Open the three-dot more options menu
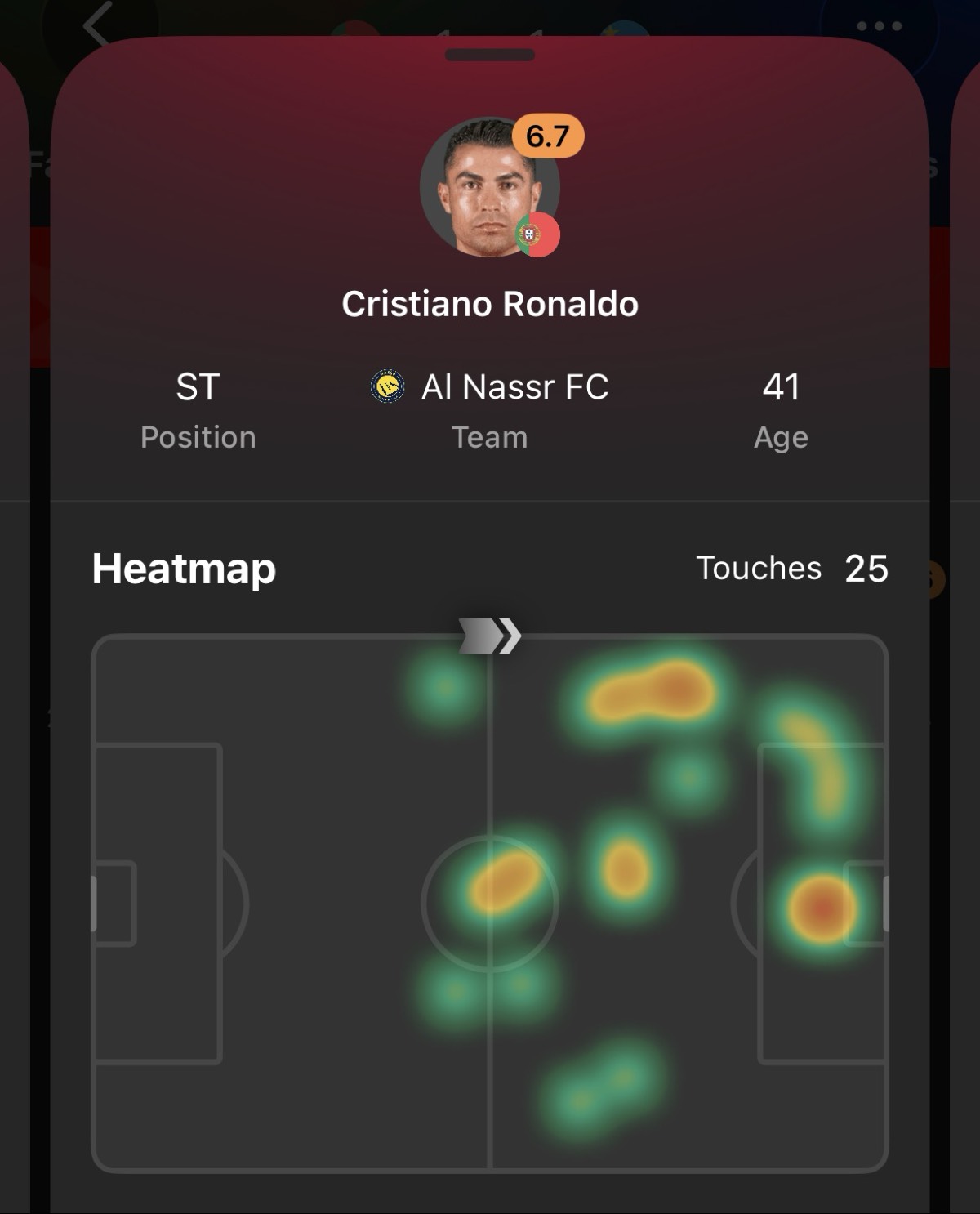The width and height of the screenshot is (980, 1214). click(880, 26)
